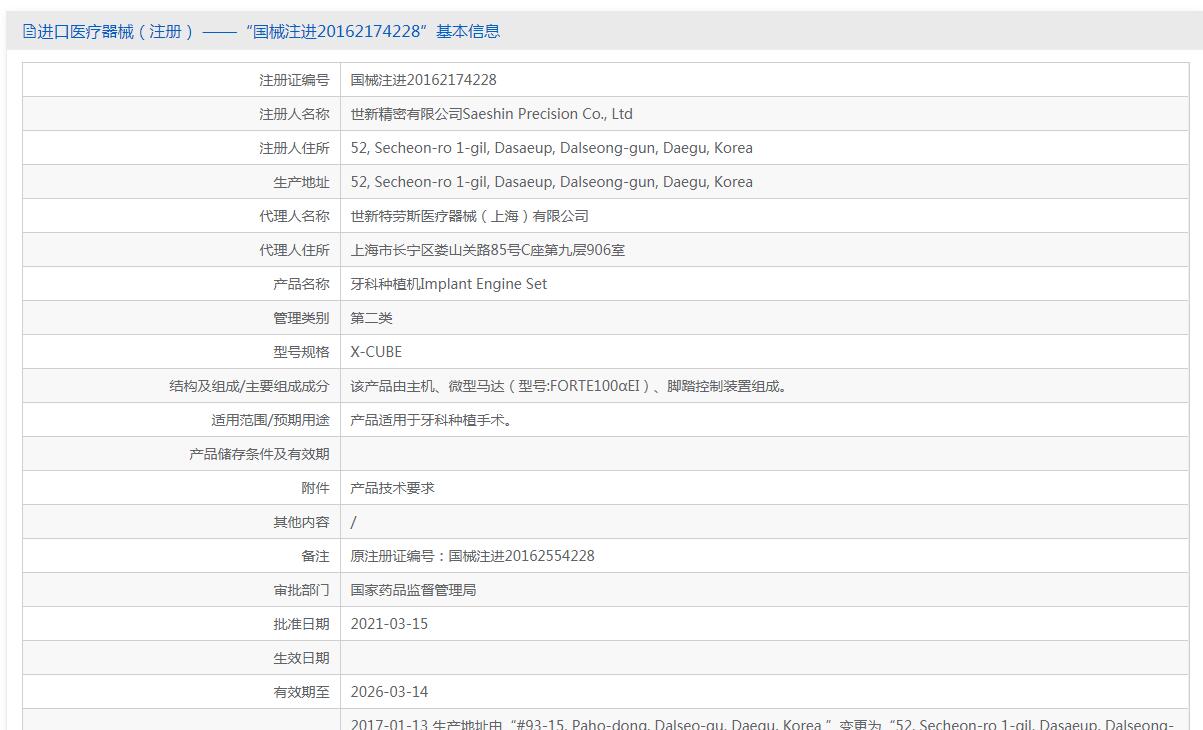Click the 有效期至 label
The width and height of the screenshot is (1203, 730).
tap(301, 692)
